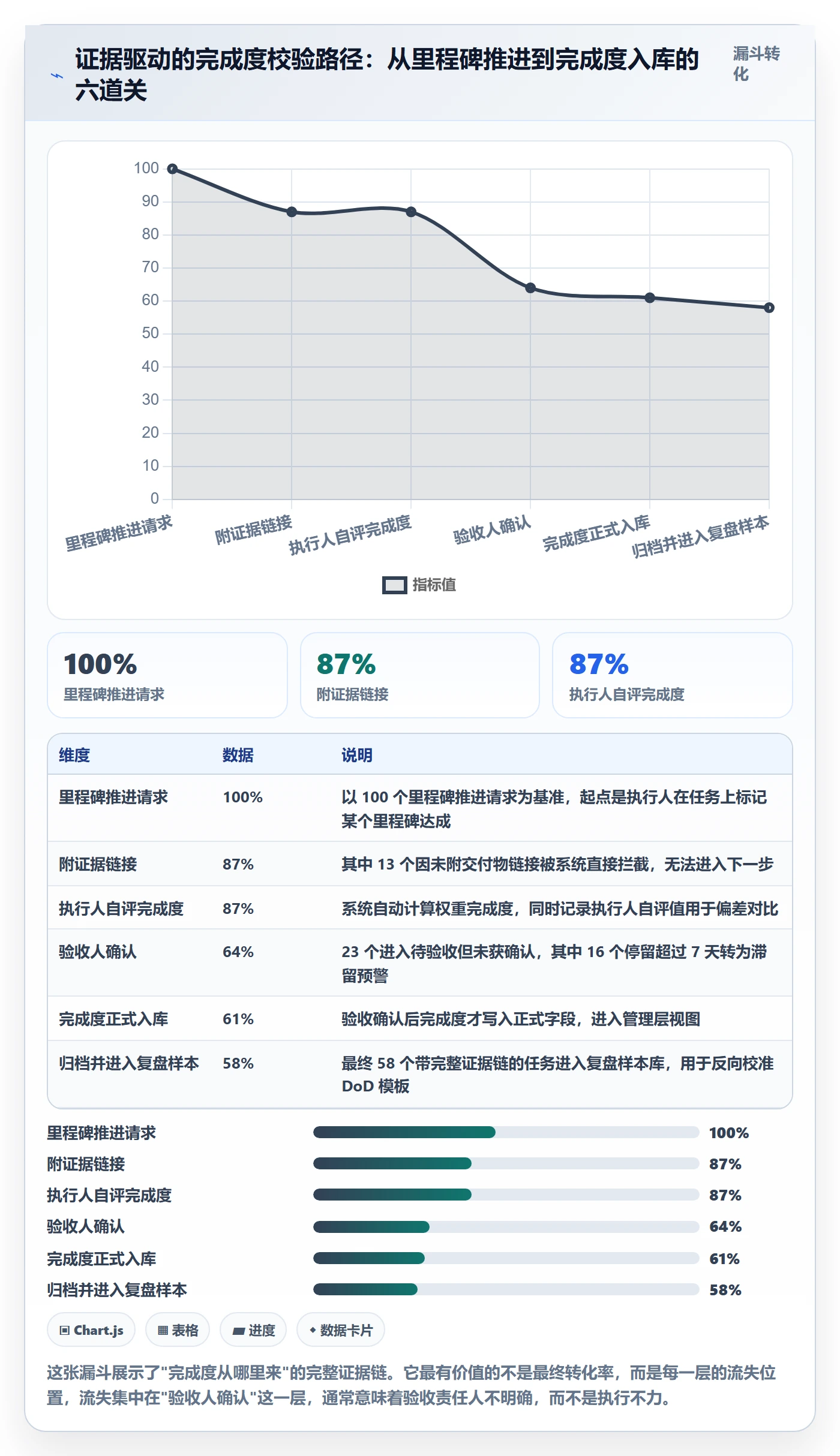Select the 归档并进入复盘样本 table row name
The height and width of the screenshot is (1456, 840).
pyautogui.click(x=129, y=1063)
